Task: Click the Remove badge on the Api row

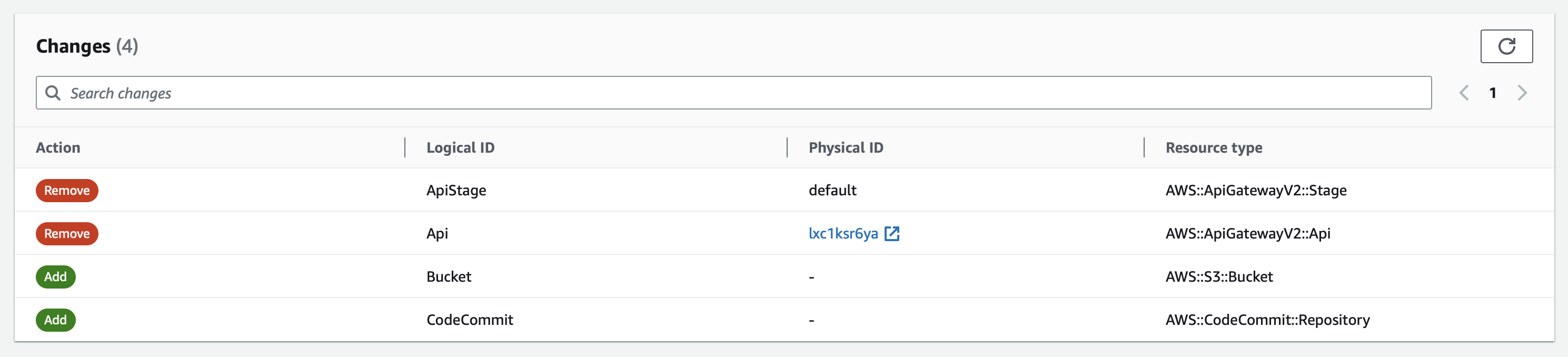Action: (67, 233)
